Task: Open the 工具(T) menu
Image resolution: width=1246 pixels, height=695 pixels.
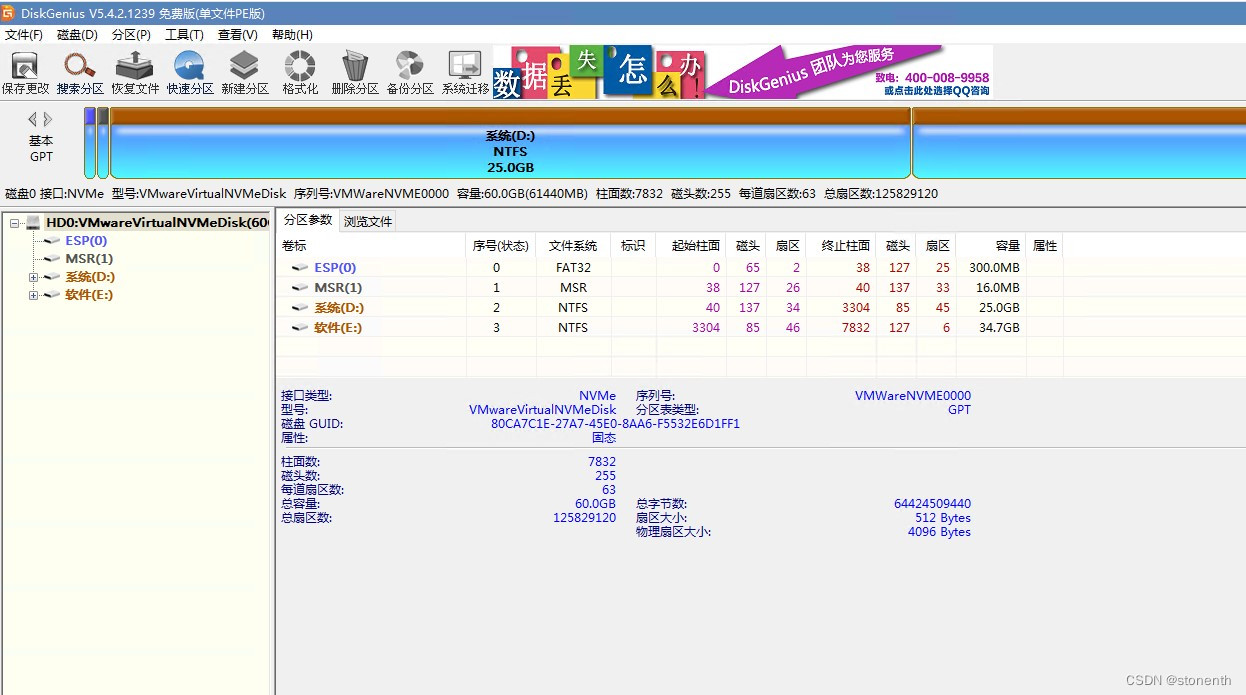Action: point(184,35)
